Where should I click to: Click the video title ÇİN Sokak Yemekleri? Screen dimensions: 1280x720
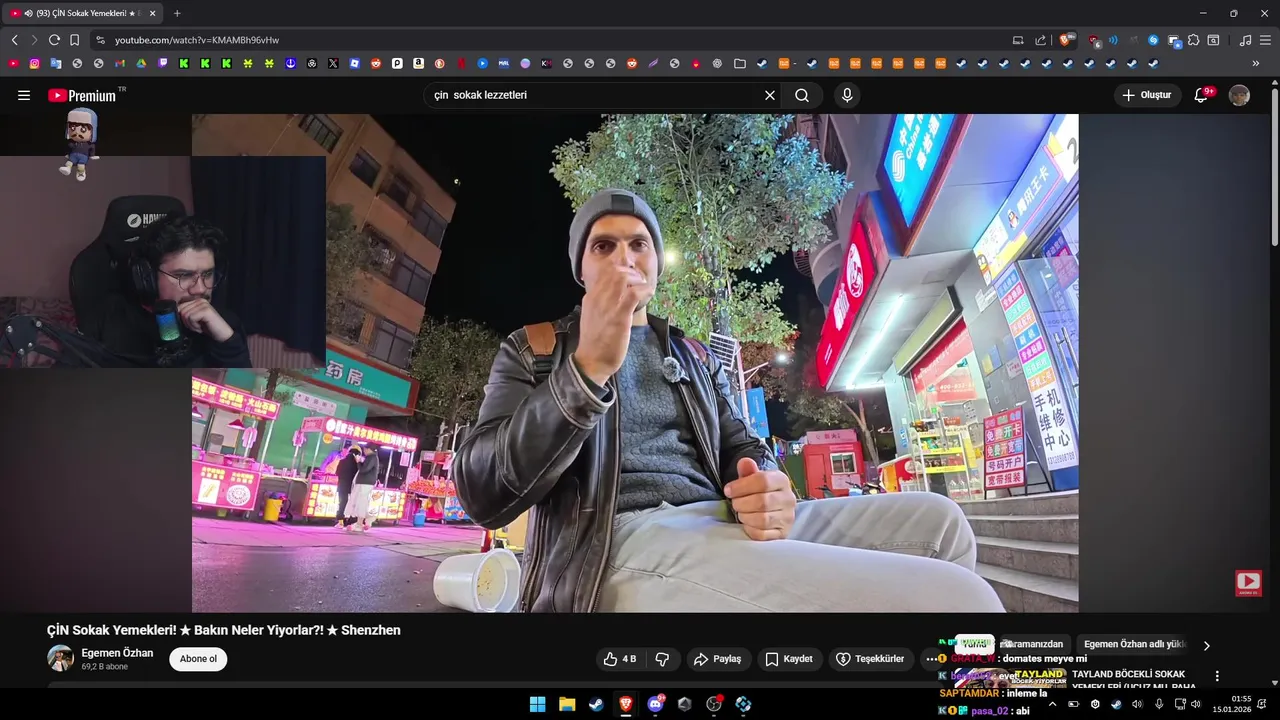tap(224, 630)
